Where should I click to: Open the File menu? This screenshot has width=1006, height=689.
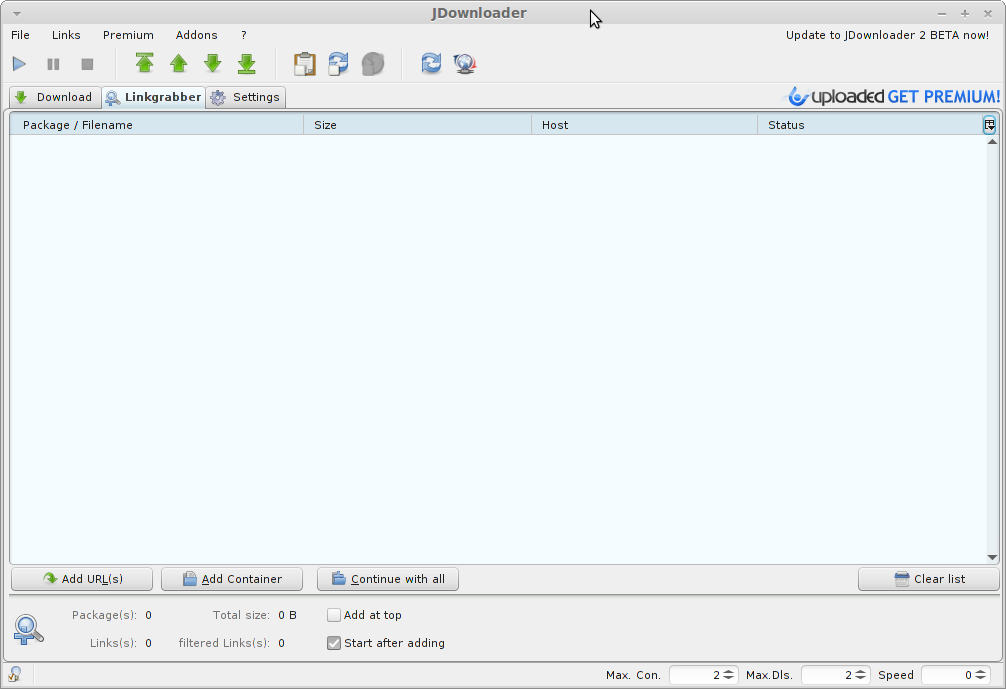[x=20, y=35]
